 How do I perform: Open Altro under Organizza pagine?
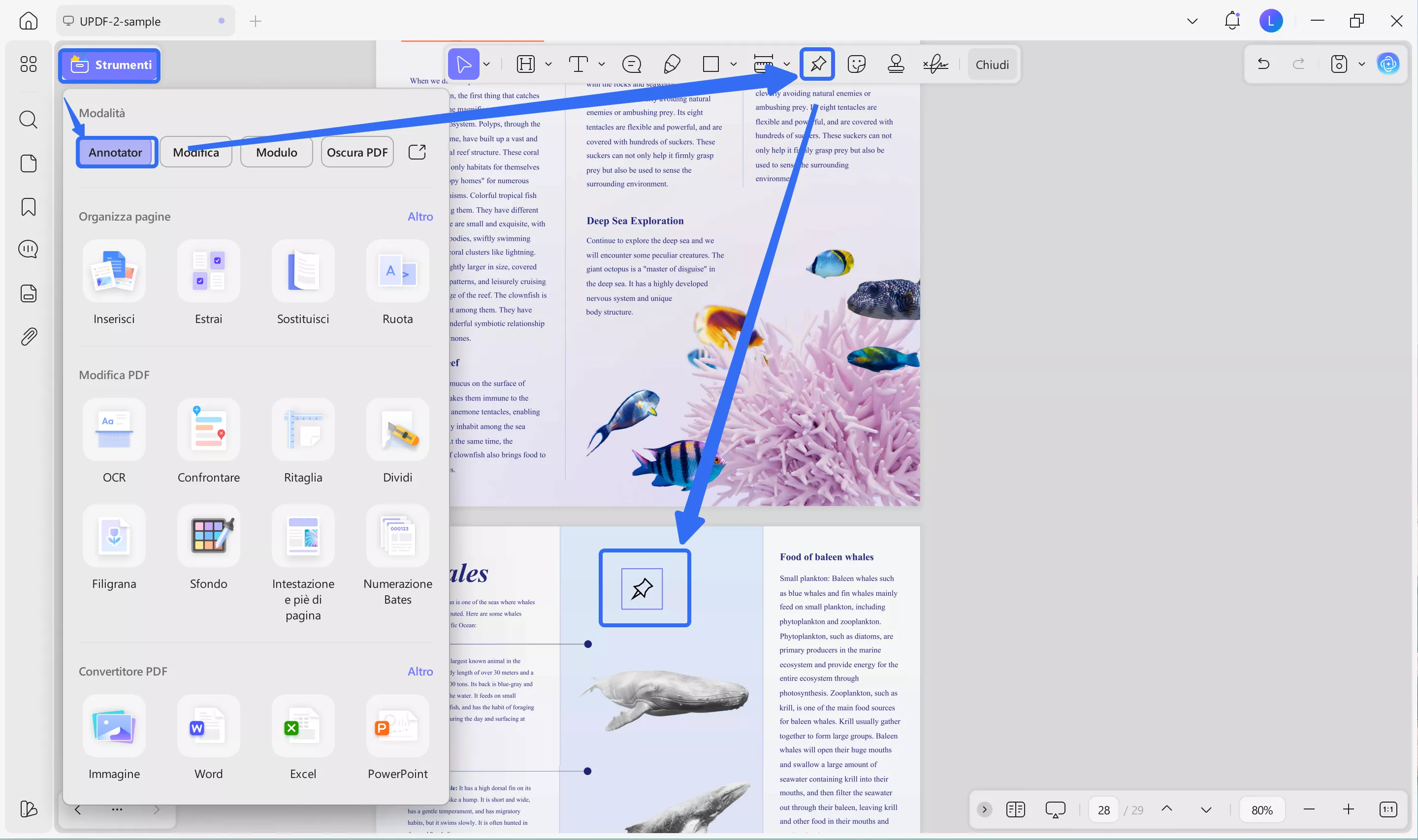[x=420, y=216]
